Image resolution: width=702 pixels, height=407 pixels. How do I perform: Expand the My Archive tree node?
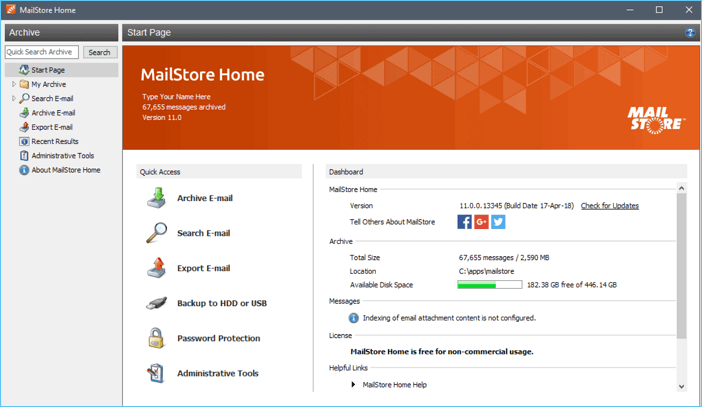13,84
